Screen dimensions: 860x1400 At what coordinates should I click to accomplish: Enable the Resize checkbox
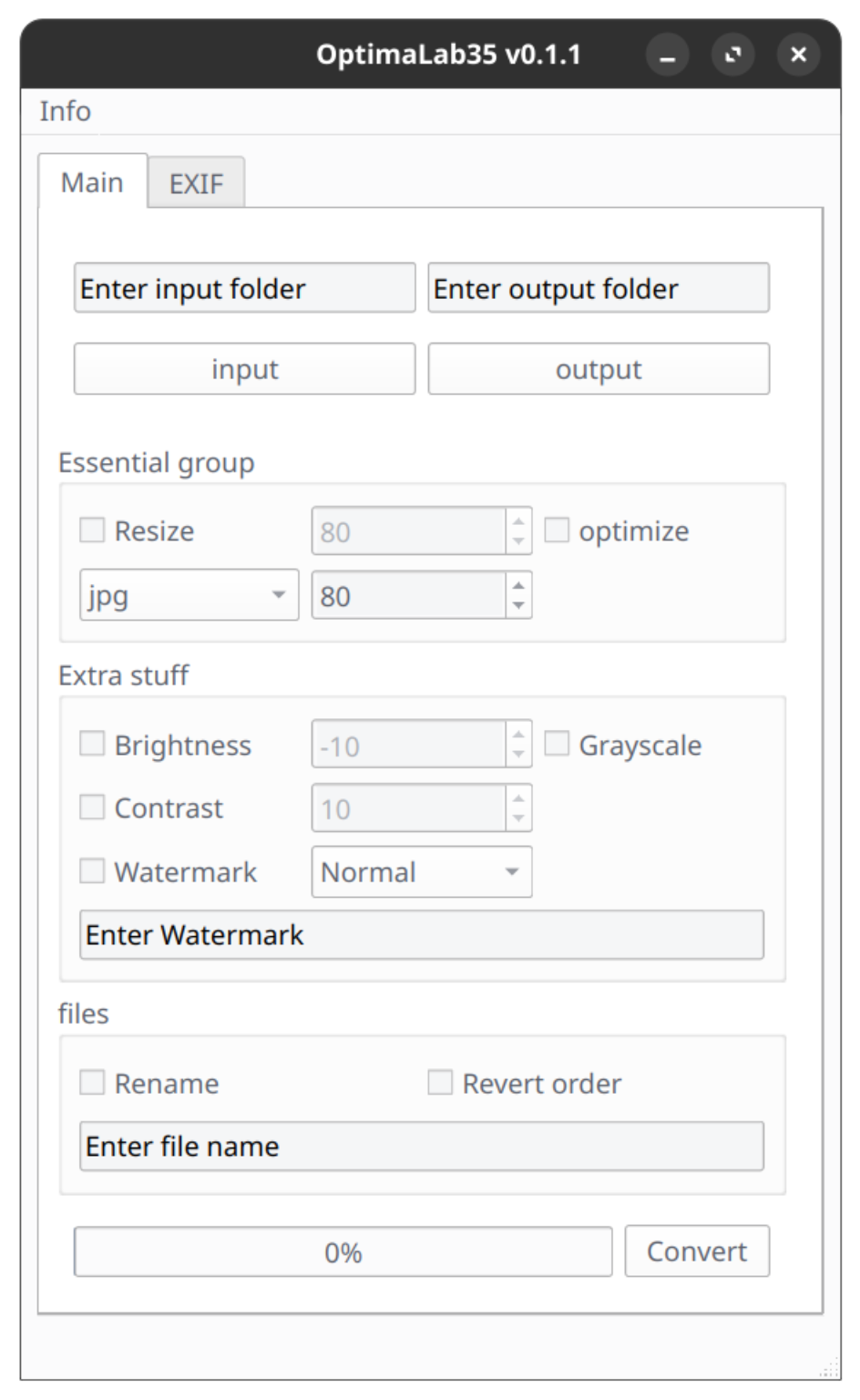[92, 530]
